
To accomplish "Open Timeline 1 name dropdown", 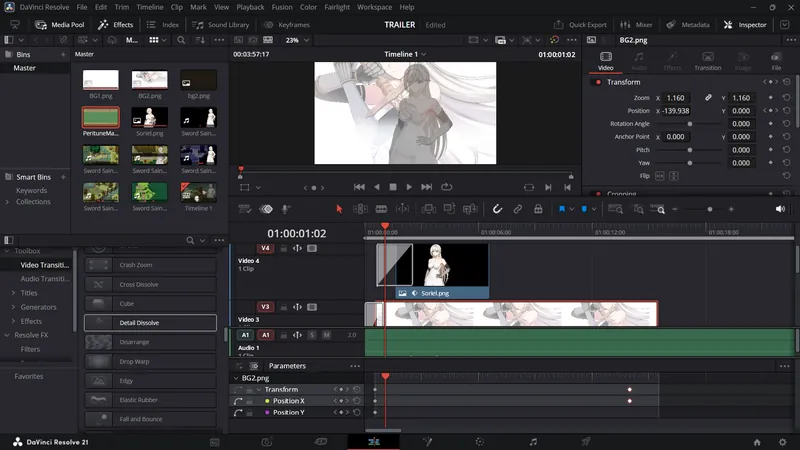I will [405, 54].
